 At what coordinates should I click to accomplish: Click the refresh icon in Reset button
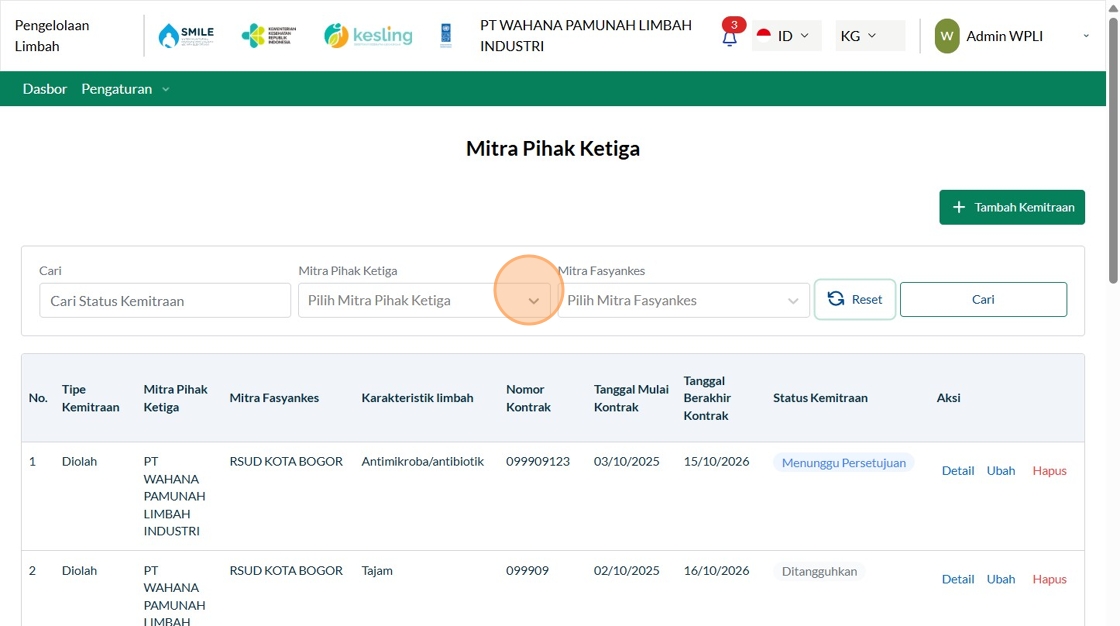coord(836,299)
